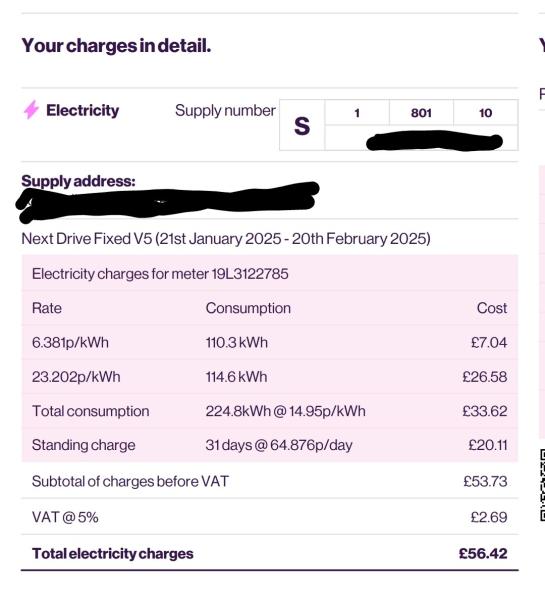Click the £56.42 total electricity charges amount

pos(483,553)
